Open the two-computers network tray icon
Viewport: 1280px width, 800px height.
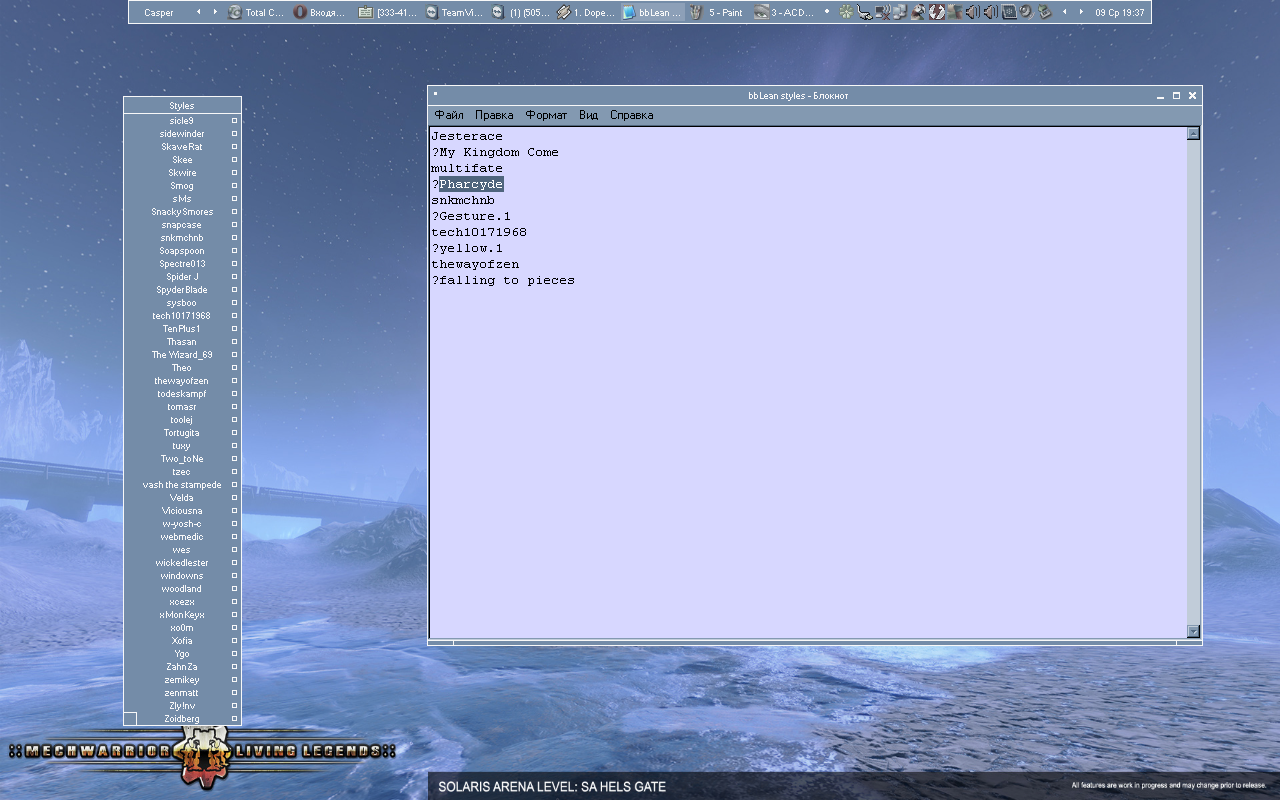pos(900,12)
